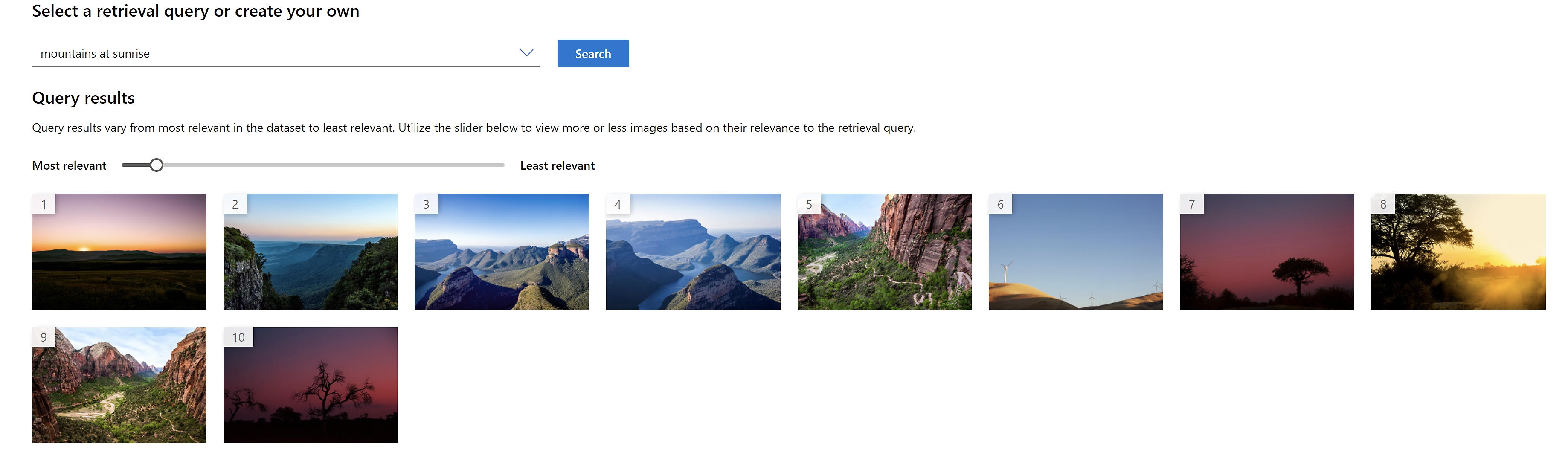Click the Search button

[593, 53]
